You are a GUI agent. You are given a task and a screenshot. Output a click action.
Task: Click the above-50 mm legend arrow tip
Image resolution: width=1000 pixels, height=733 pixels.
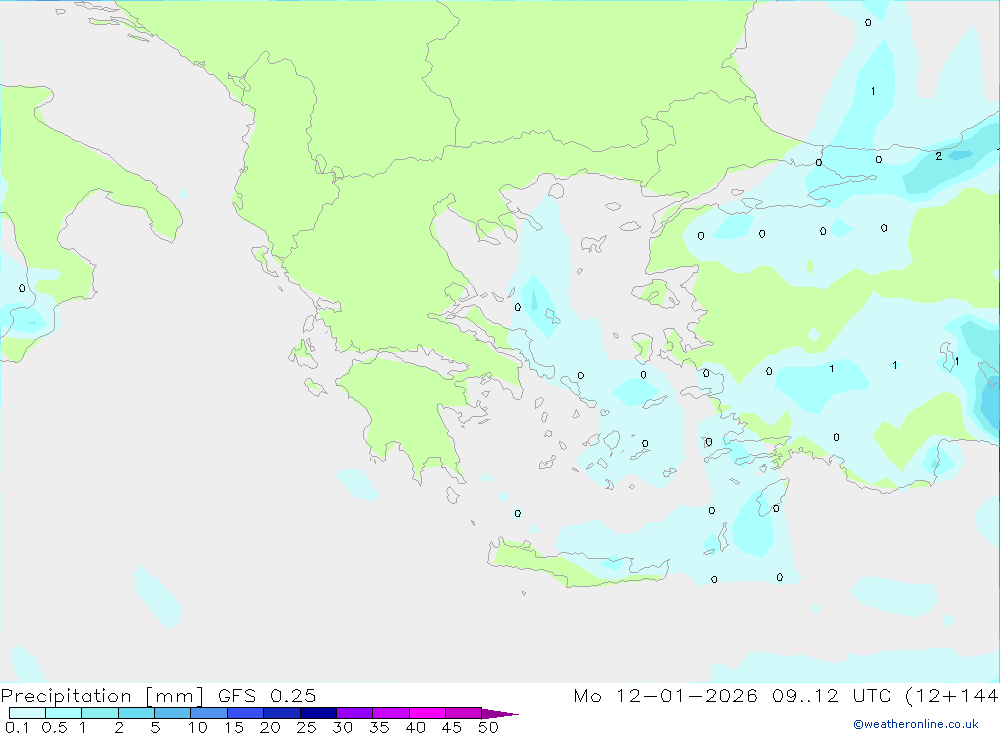500,714
